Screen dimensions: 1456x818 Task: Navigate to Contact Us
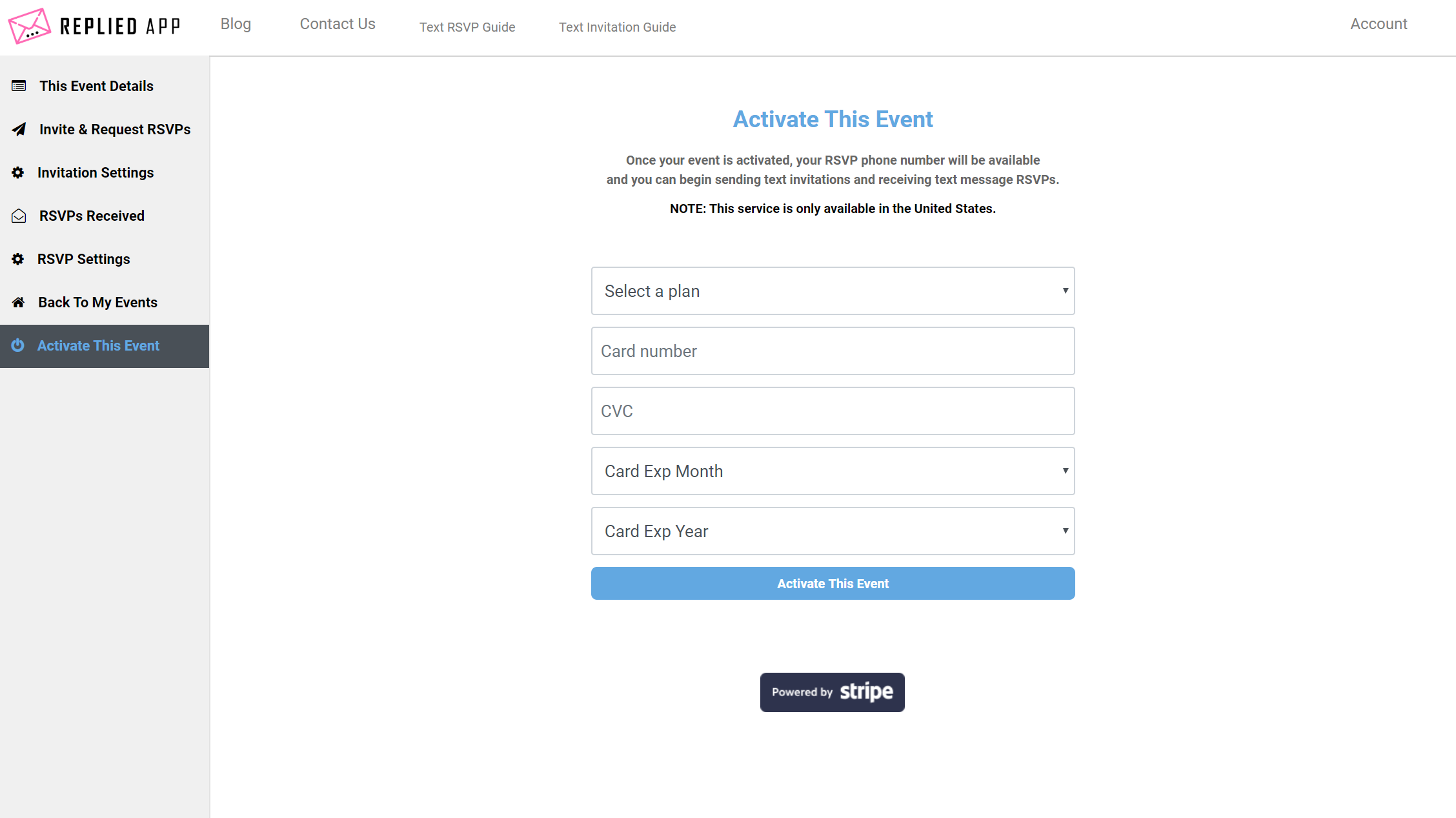(x=337, y=24)
